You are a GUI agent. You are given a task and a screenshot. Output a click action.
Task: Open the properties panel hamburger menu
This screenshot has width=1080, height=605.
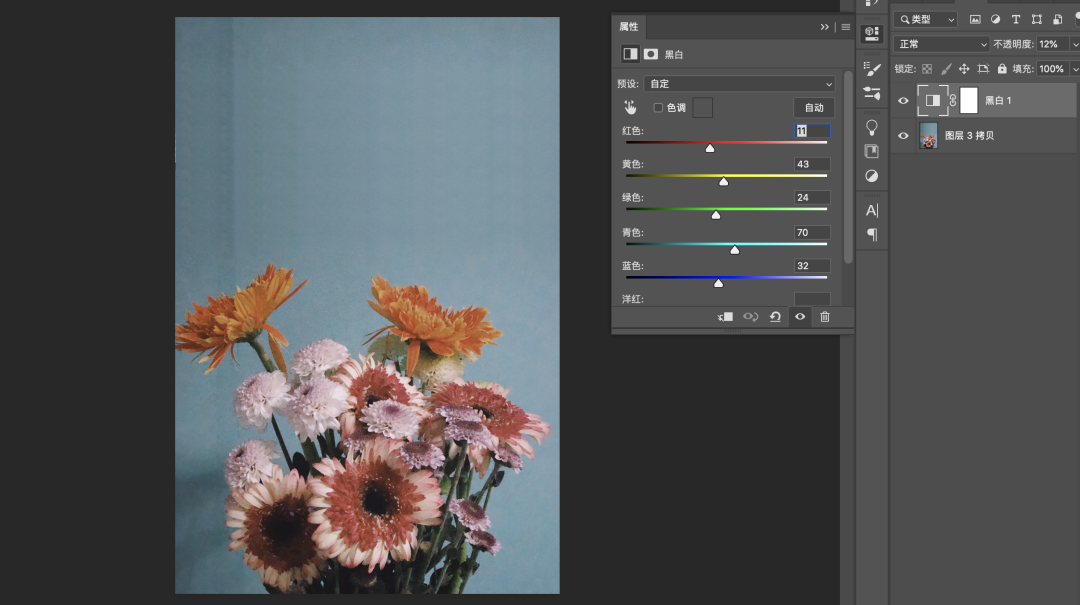click(x=846, y=27)
